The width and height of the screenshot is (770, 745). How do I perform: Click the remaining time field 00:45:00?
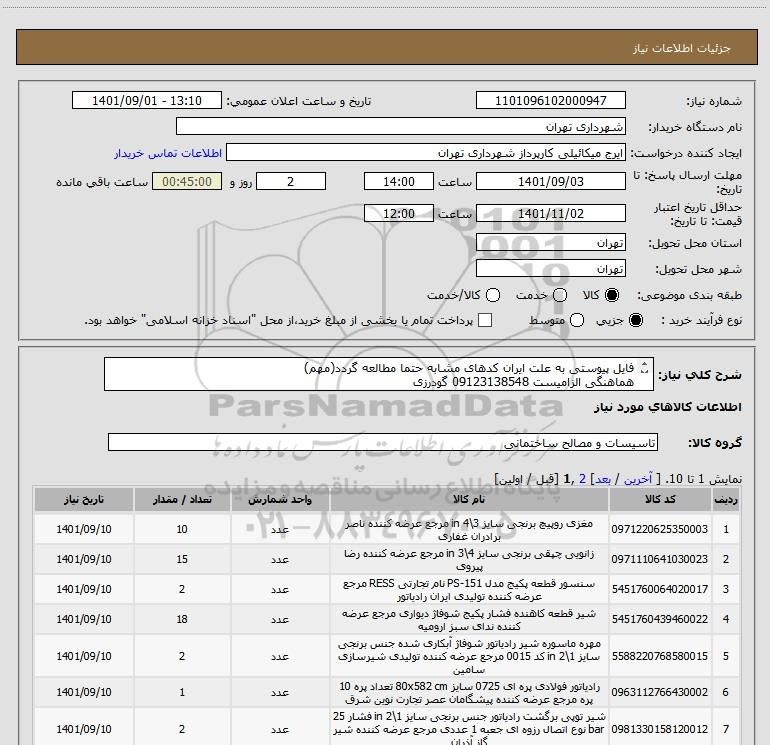pos(187,181)
